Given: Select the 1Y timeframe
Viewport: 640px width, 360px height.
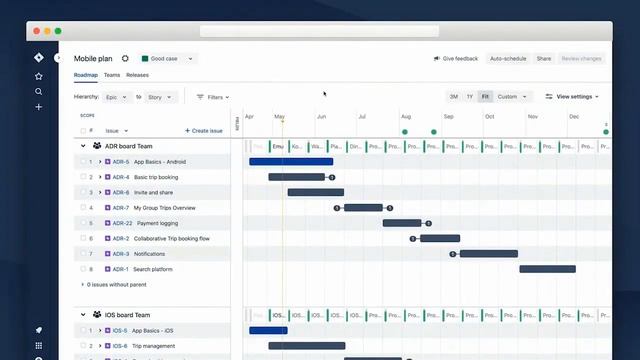Looking at the screenshot, I should (469, 97).
